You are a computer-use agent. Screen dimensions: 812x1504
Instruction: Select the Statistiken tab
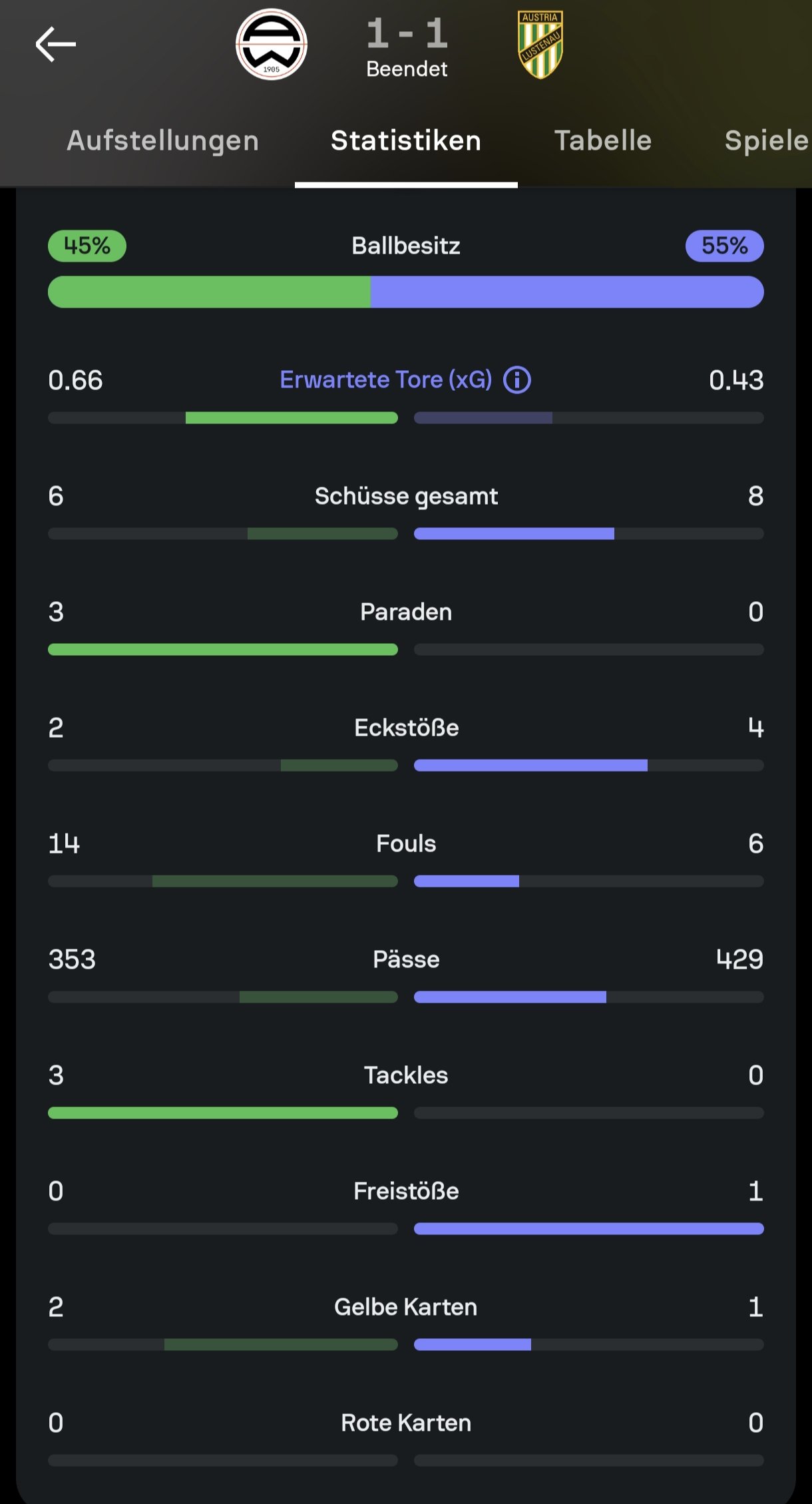(x=406, y=140)
